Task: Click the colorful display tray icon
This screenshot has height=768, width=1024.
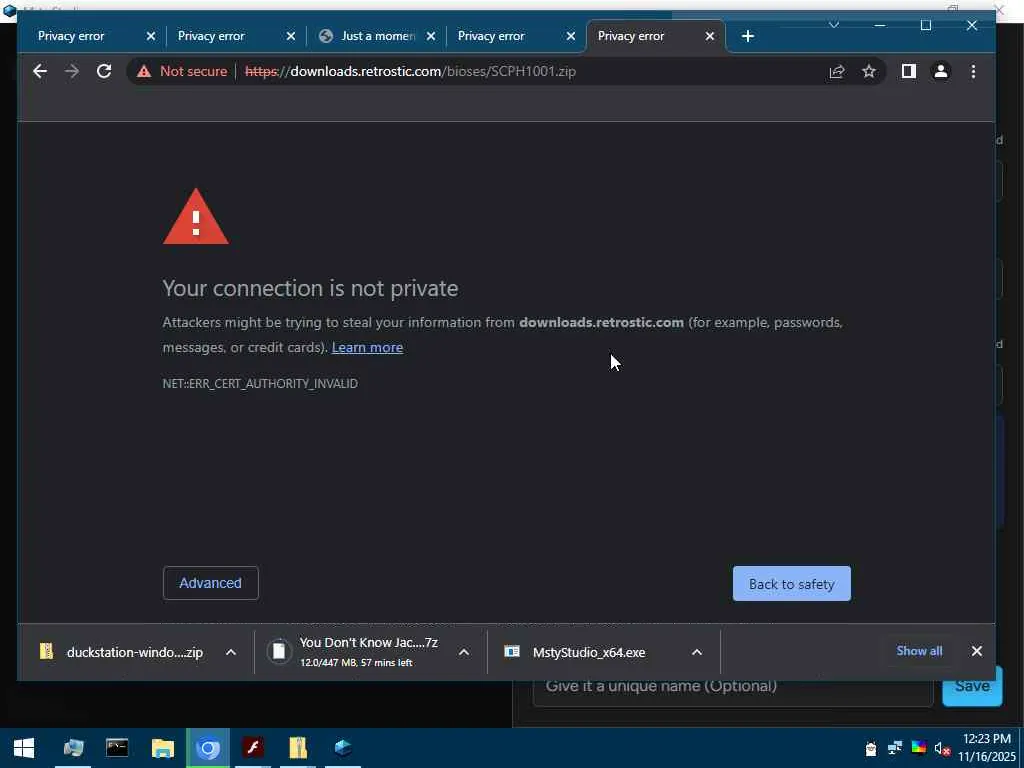Action: 918,748
